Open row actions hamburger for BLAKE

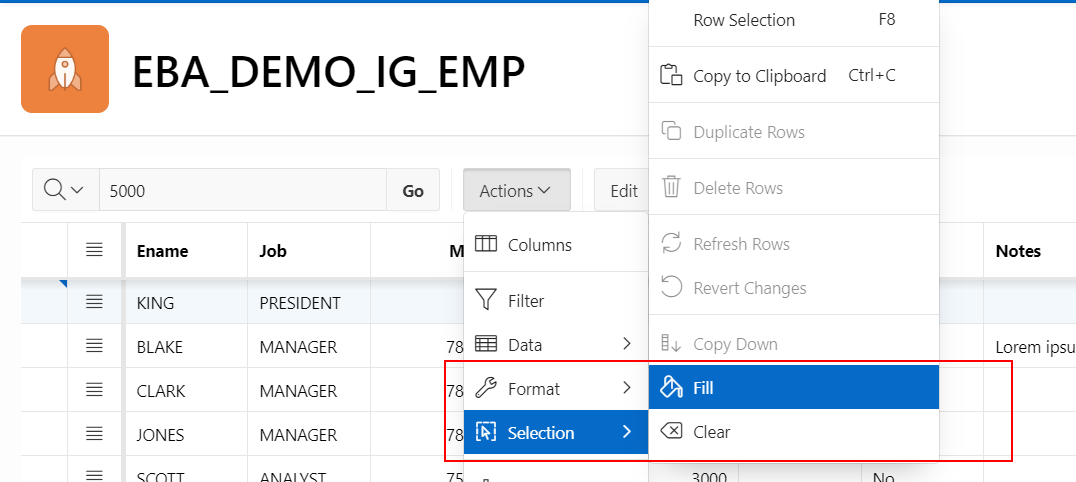pyautogui.click(x=94, y=346)
